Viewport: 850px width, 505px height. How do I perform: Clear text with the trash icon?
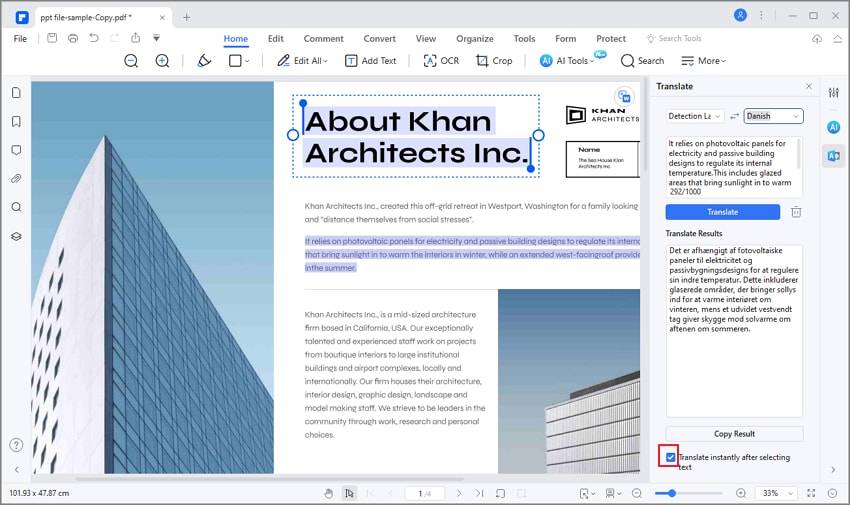click(796, 212)
